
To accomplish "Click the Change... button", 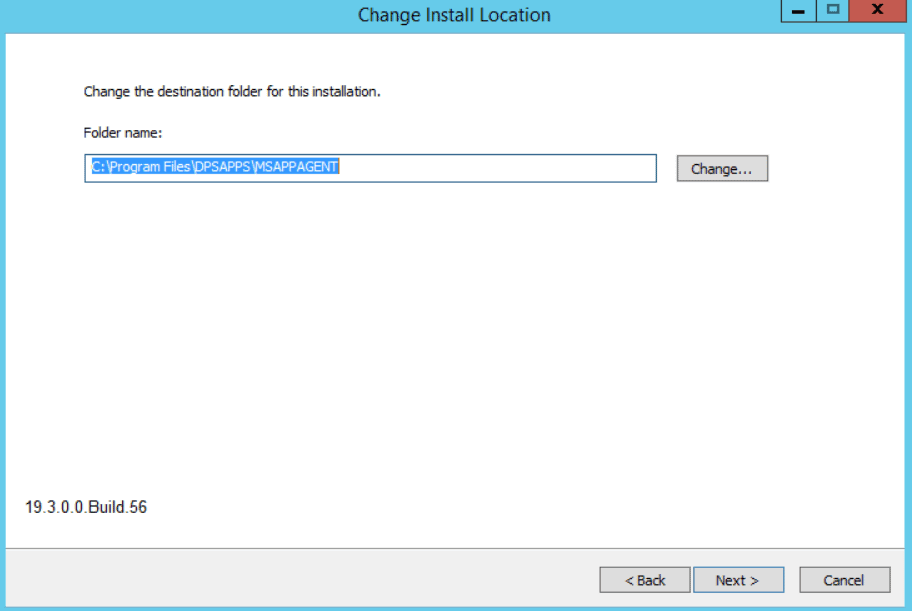I will pos(722,169).
